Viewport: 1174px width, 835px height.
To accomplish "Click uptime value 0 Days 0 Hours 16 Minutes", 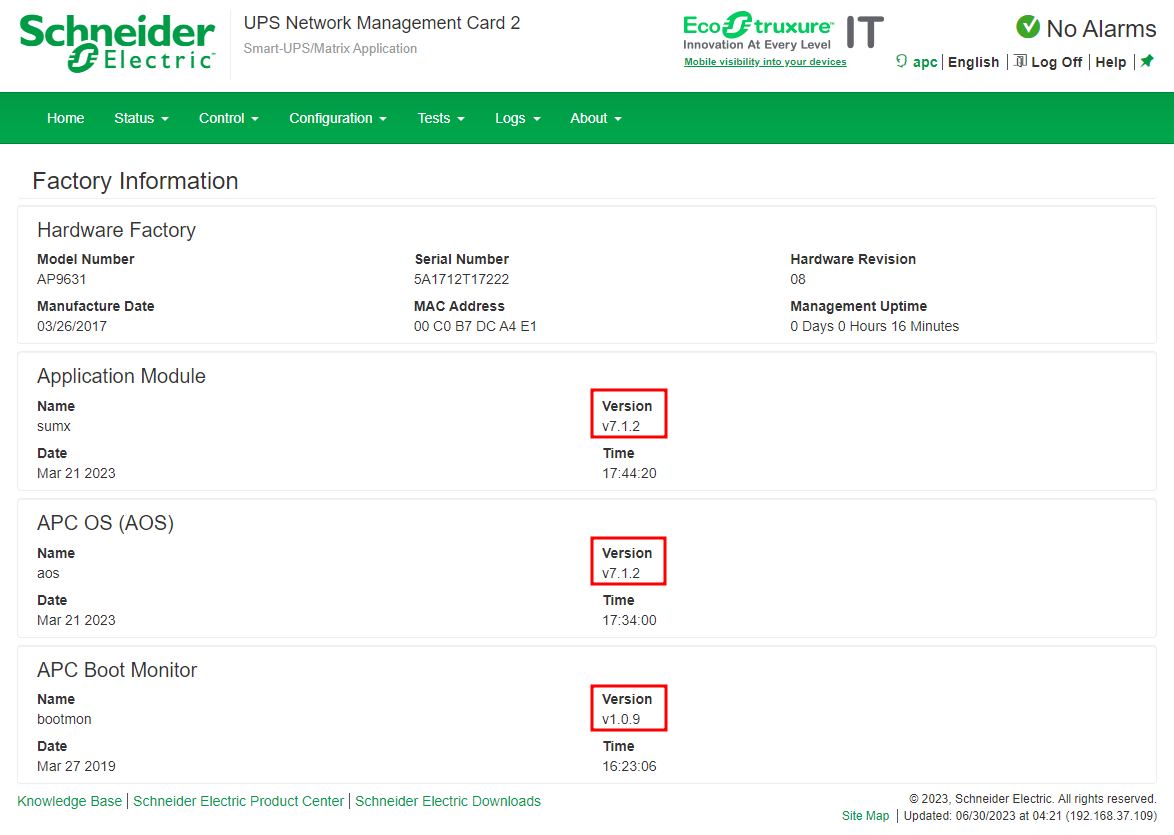I will pyautogui.click(x=875, y=327).
